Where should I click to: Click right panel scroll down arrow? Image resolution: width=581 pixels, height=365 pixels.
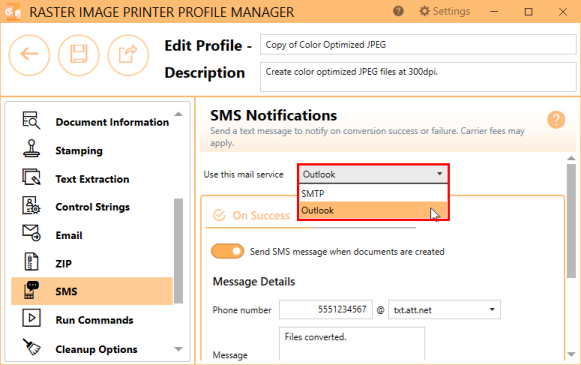571,354
